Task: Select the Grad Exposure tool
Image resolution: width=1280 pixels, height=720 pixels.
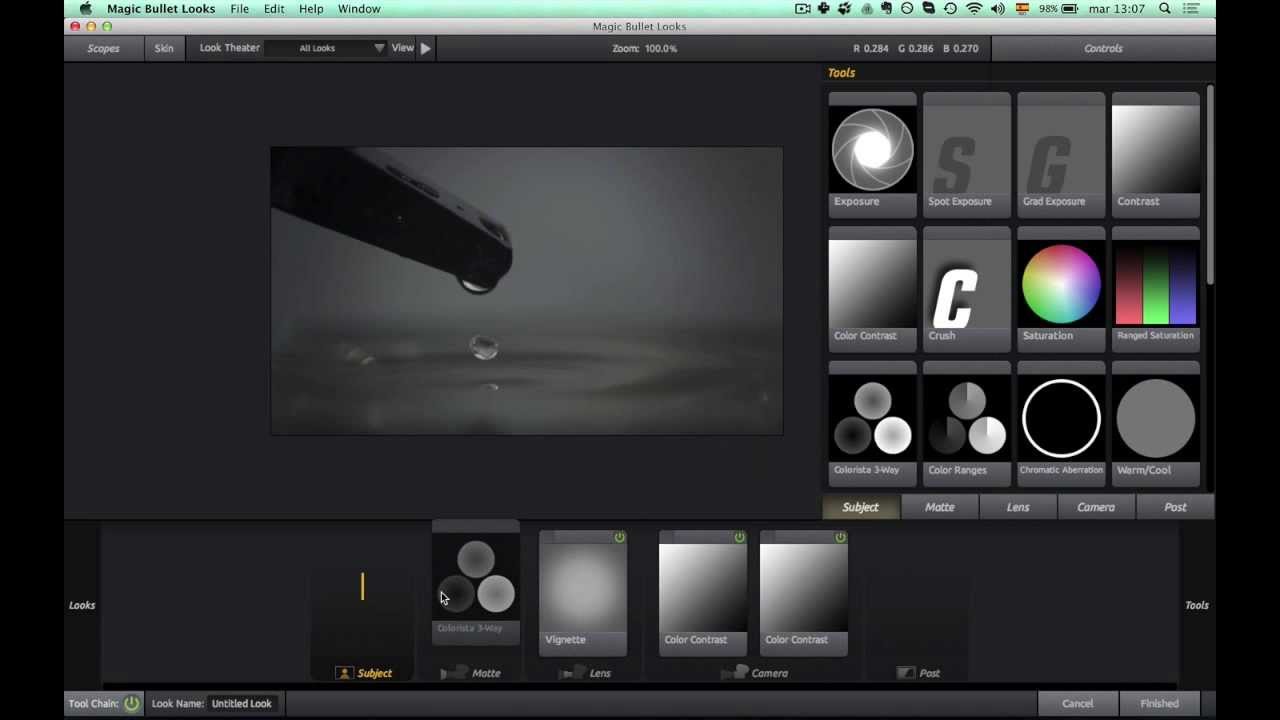Action: point(1061,155)
